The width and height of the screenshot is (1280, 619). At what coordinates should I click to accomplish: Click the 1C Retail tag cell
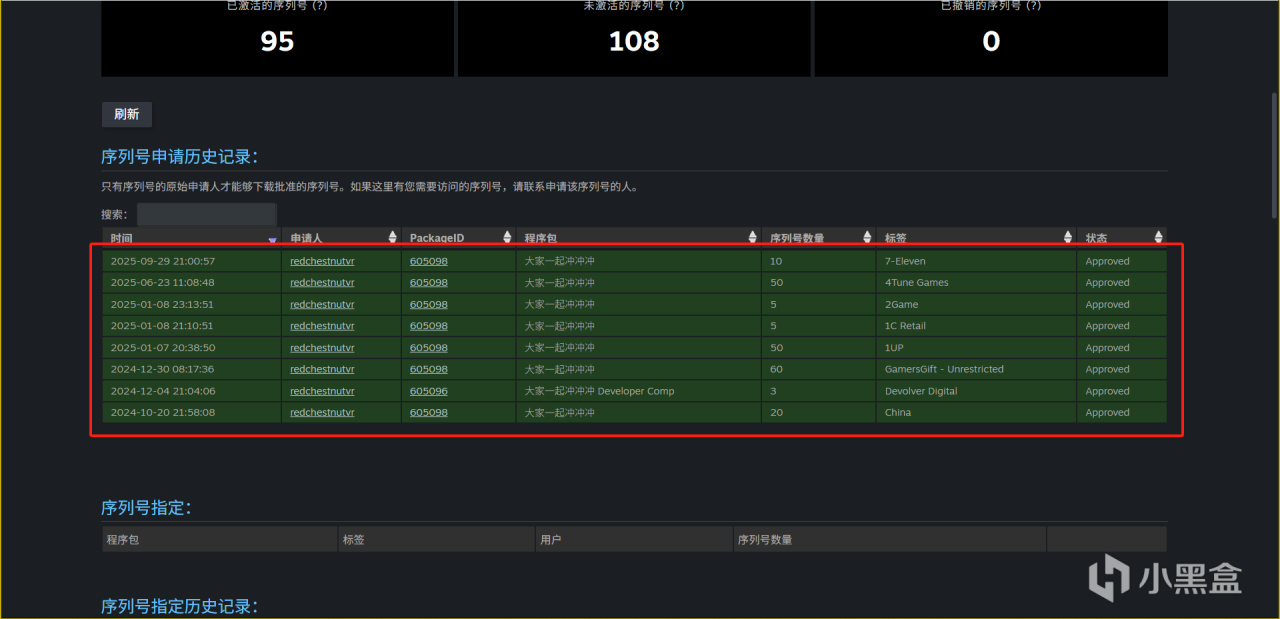(x=976, y=326)
